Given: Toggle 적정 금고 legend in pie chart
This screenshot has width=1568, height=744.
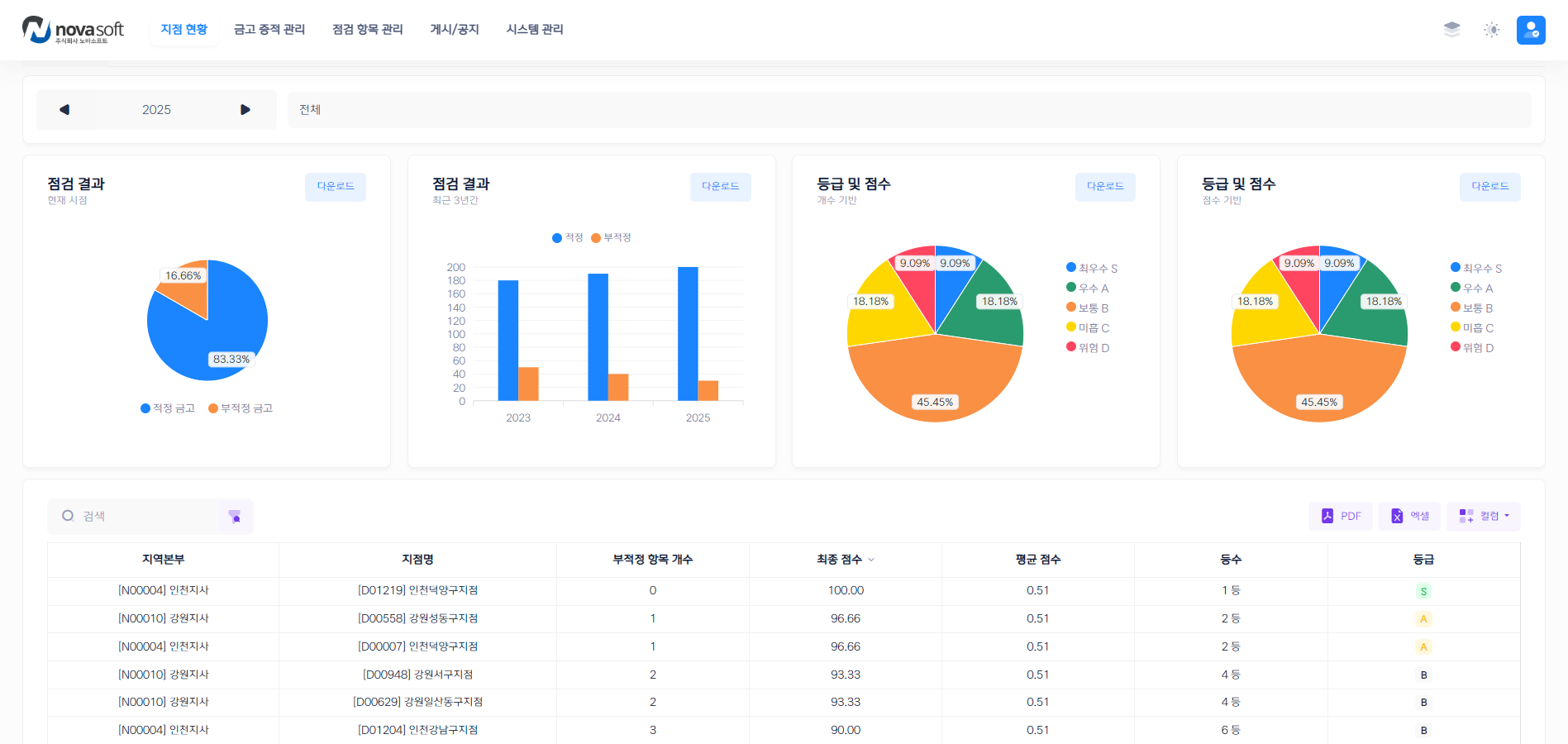Looking at the screenshot, I should click(x=168, y=408).
